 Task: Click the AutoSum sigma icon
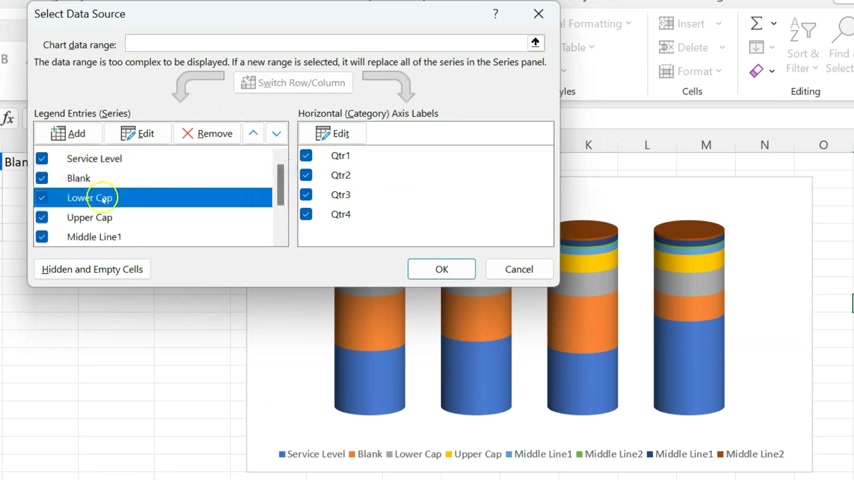(757, 23)
